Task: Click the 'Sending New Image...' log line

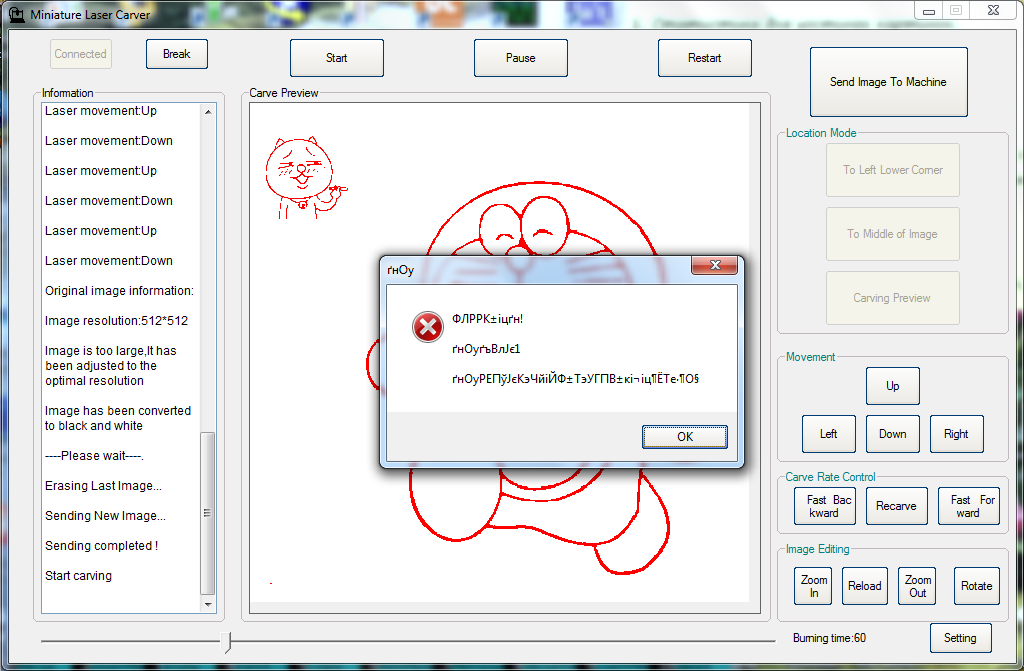Action: (x=105, y=516)
